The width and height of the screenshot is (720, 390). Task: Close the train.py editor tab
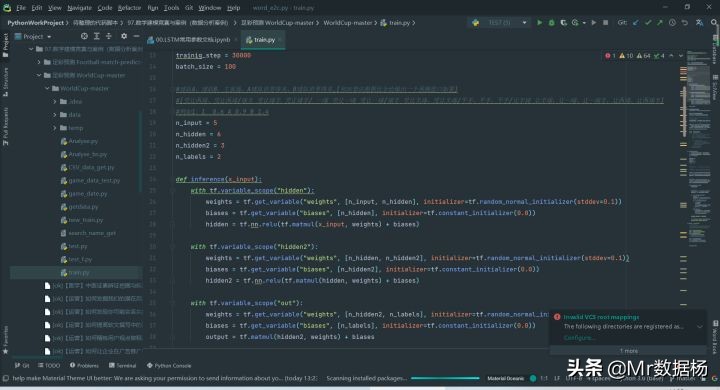pyautogui.click(x=280, y=40)
